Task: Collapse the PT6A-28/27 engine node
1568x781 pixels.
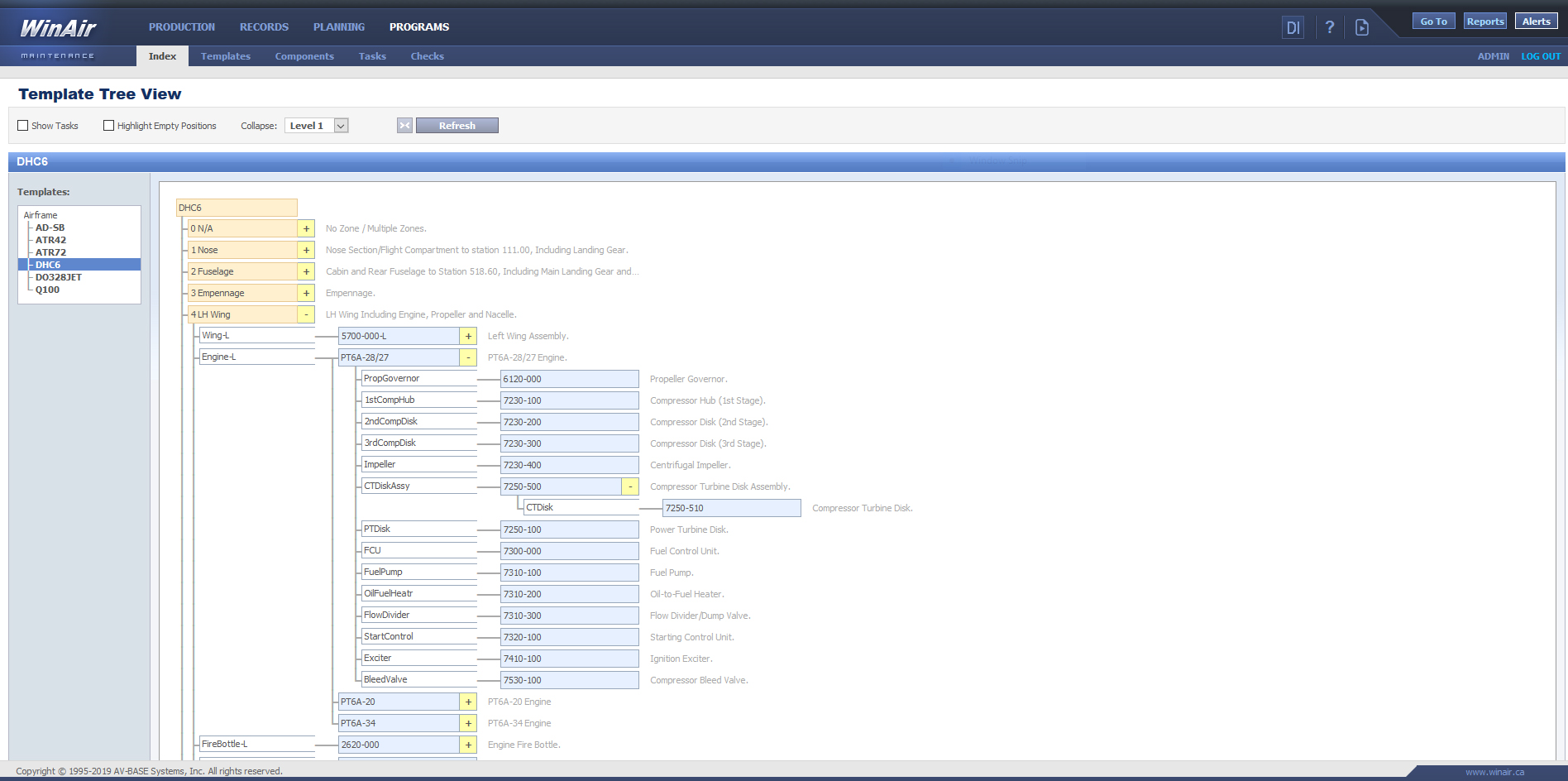Action: 468,358
